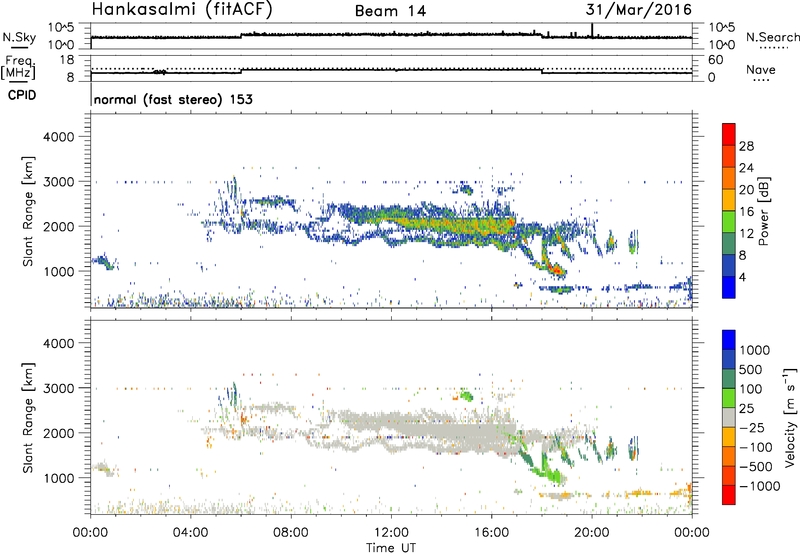
Task: Click the 'Time UT' axis label
Action: coord(391,547)
